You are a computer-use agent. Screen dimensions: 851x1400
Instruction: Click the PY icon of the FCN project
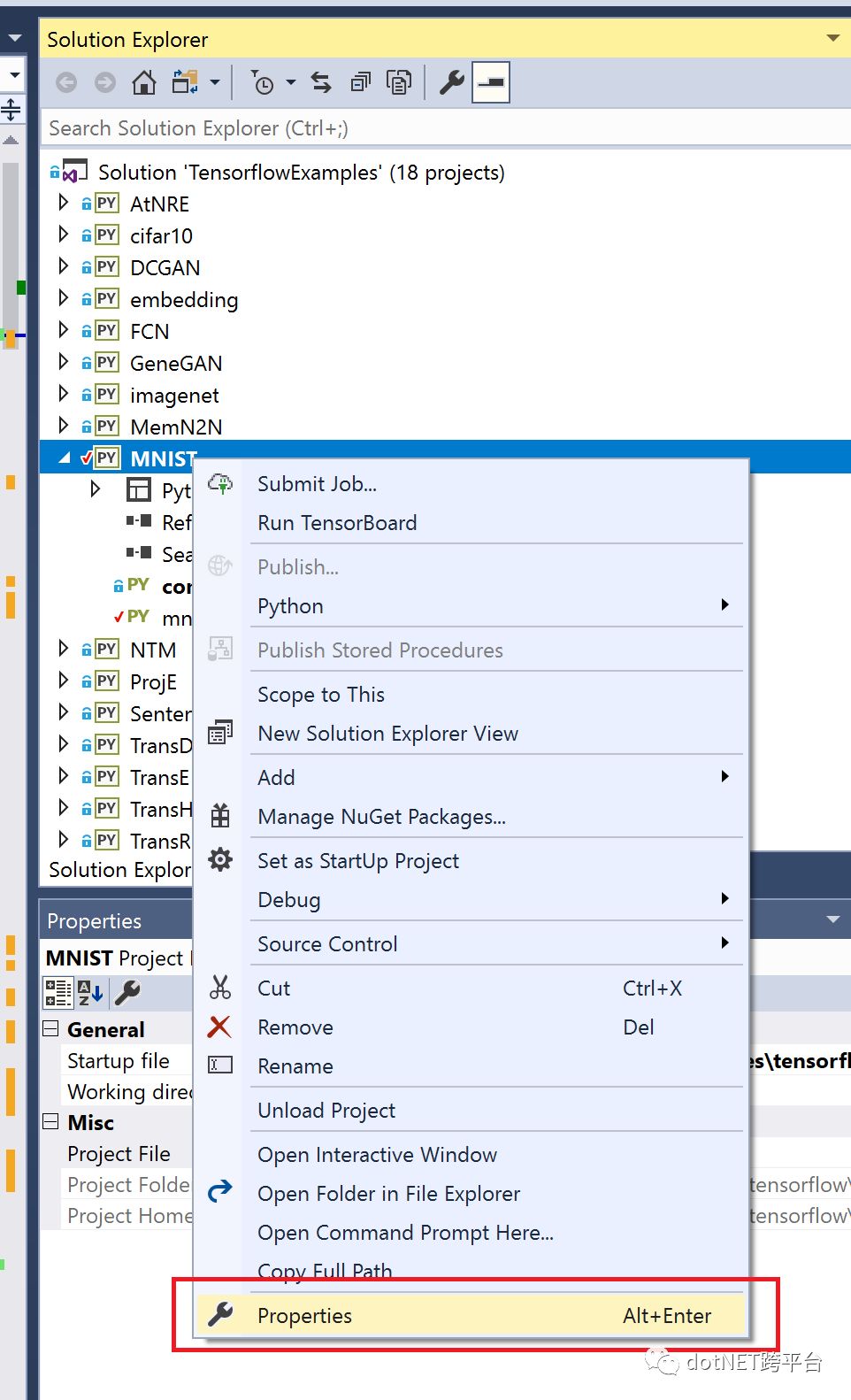[x=107, y=331]
